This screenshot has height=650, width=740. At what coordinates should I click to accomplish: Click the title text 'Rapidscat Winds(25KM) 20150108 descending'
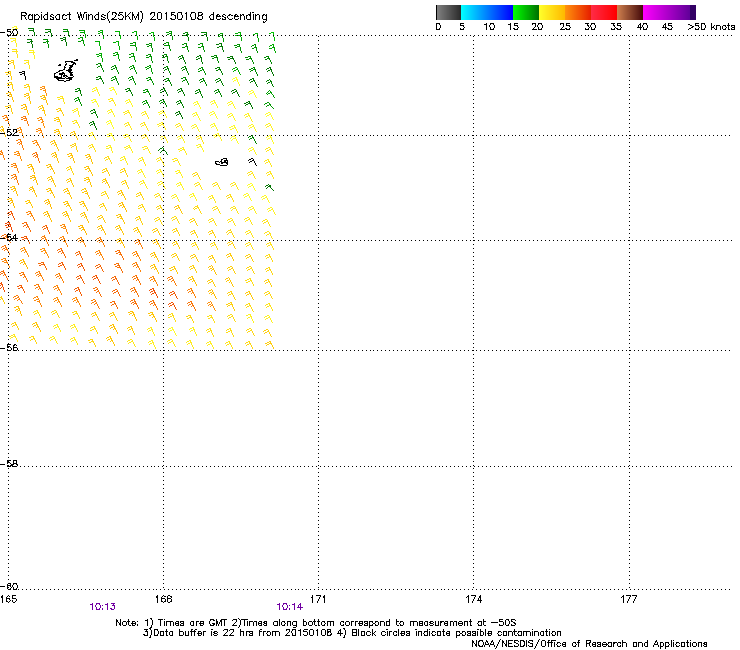coord(143,16)
